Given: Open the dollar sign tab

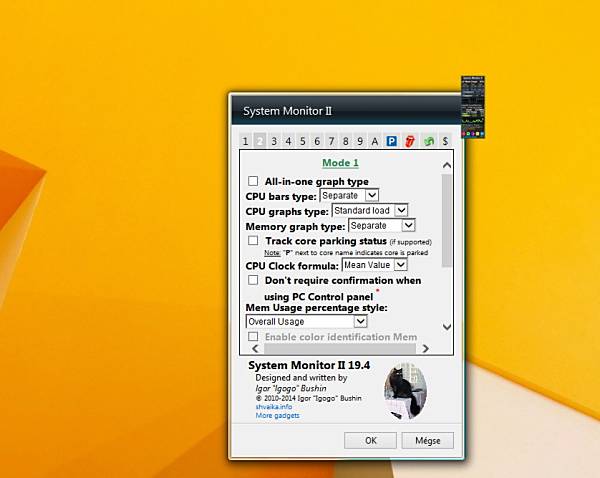Looking at the screenshot, I should (x=445, y=141).
